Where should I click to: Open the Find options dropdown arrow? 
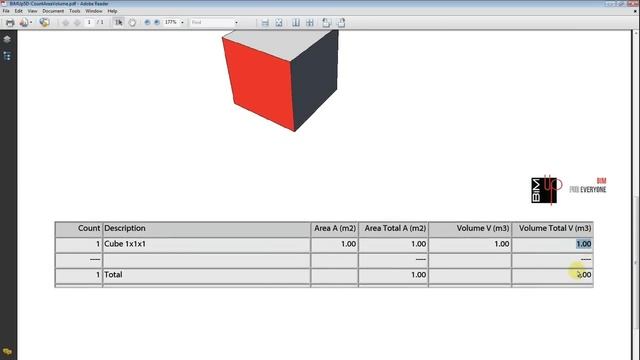(236, 23)
